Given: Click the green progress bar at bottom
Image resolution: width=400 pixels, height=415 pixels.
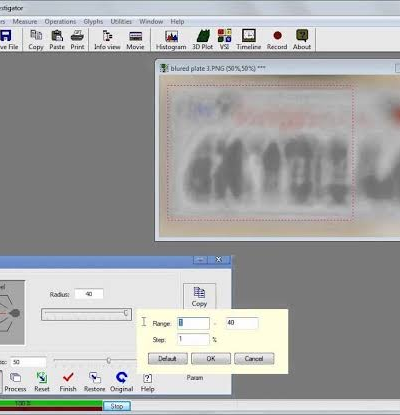Looking at the screenshot, I should [51, 404].
